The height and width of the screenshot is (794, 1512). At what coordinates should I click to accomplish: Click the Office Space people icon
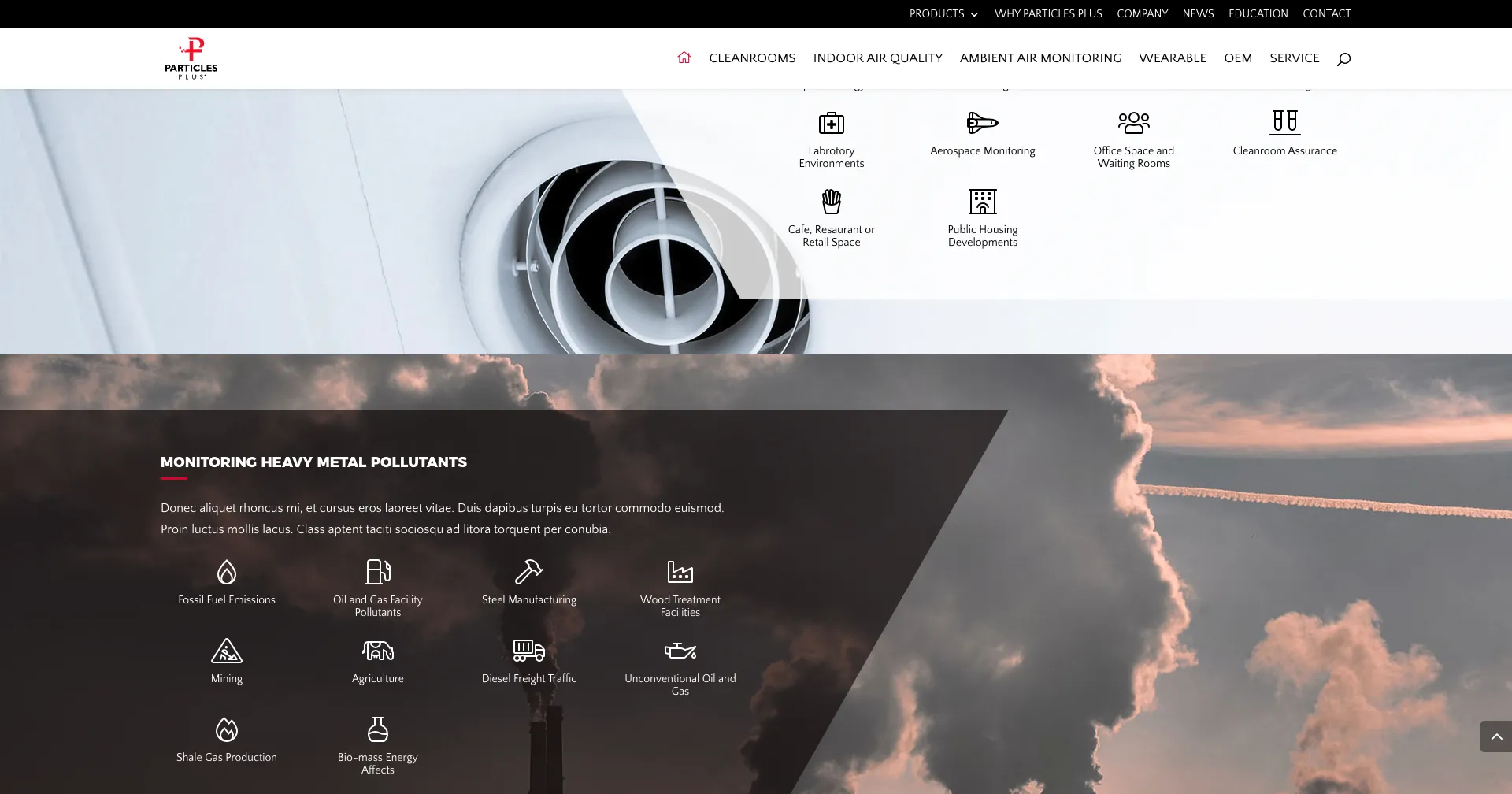click(1133, 123)
